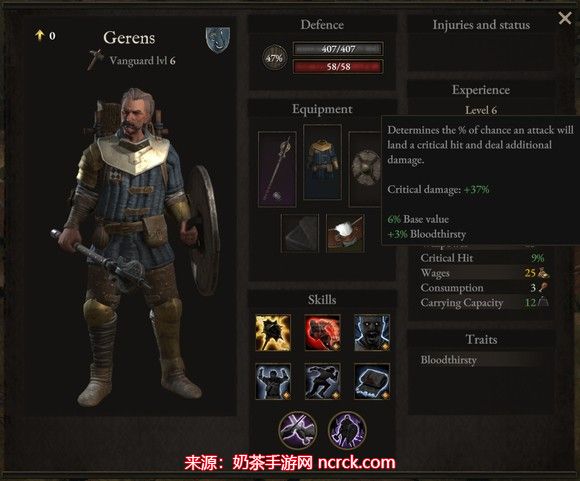
Task: Select the red roaring beast skill
Action: (322, 333)
